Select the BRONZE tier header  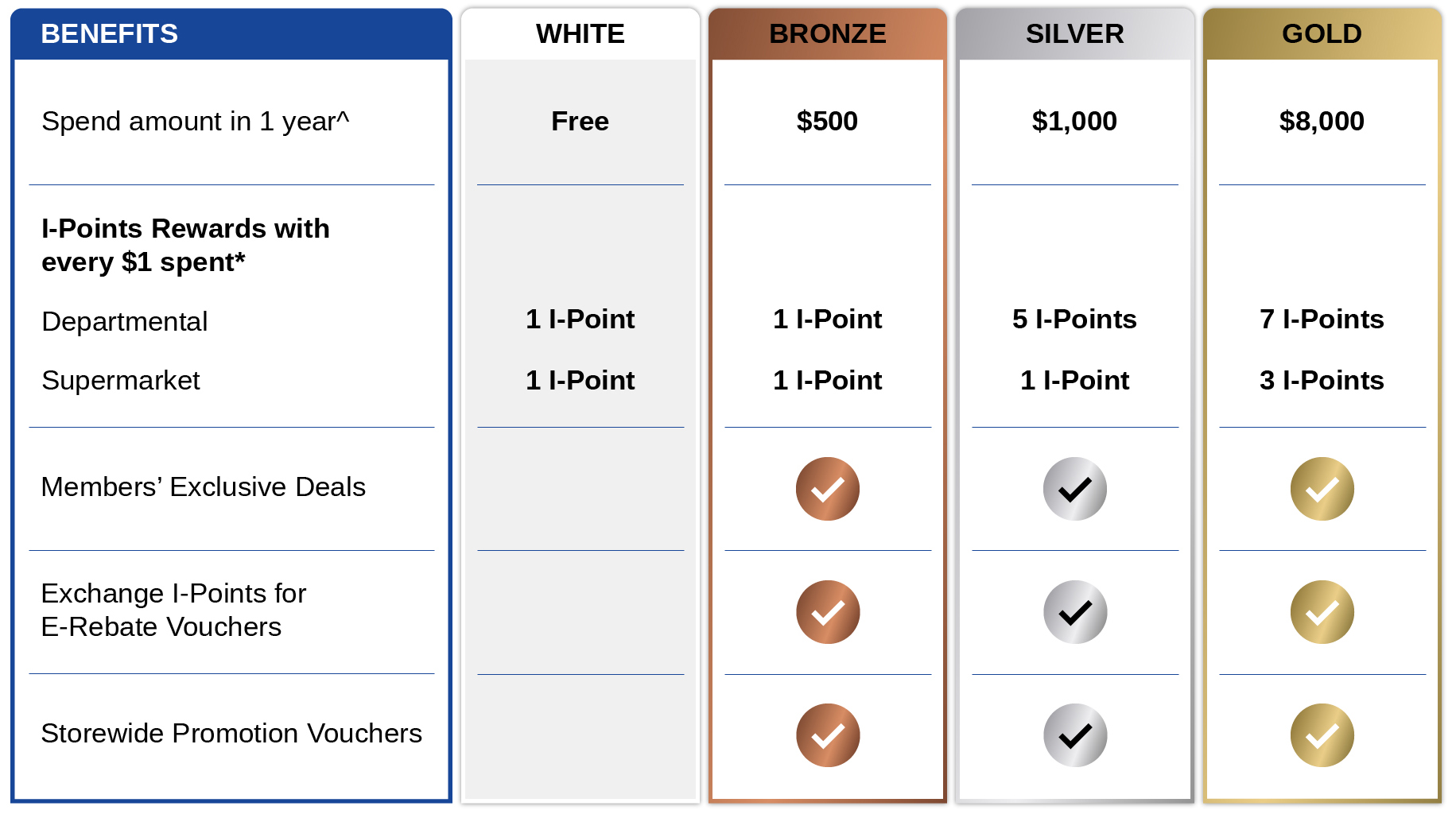coord(827,34)
